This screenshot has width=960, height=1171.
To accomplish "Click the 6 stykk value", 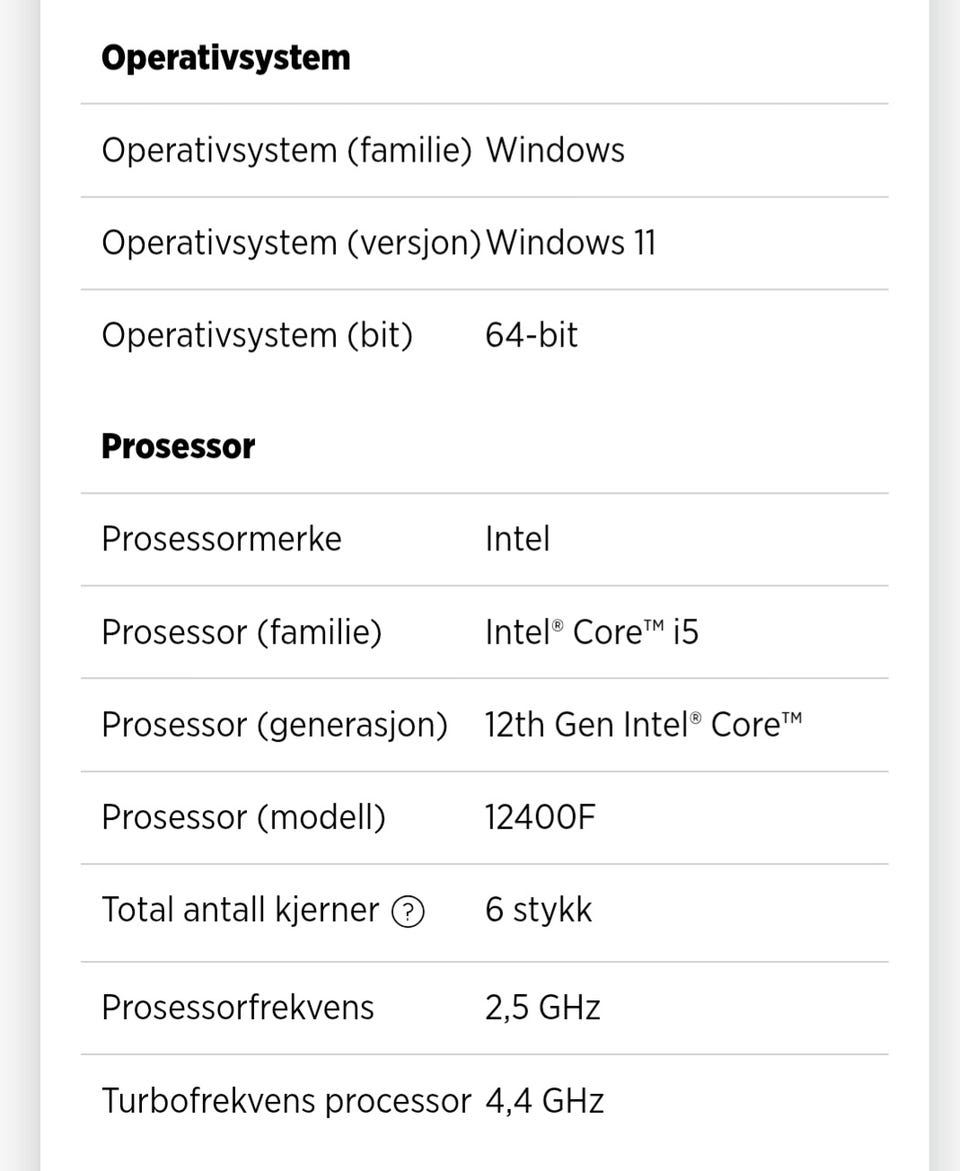I will [x=538, y=910].
